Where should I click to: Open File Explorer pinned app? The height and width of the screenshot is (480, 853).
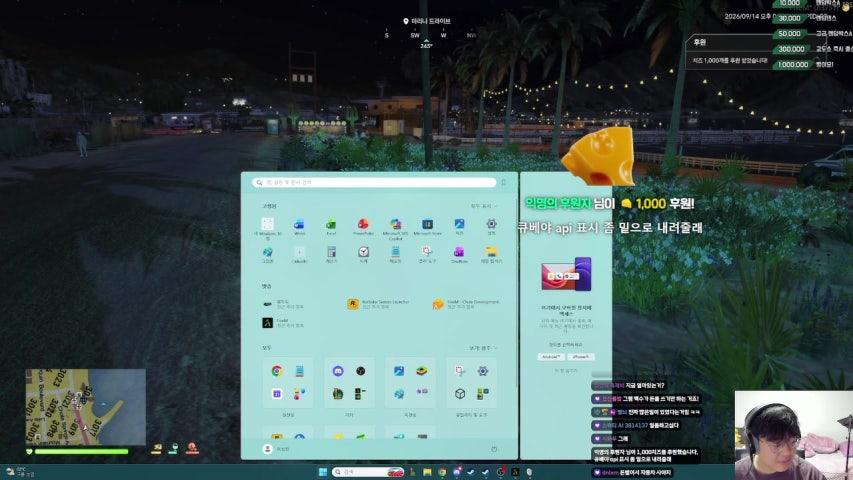tap(491, 255)
